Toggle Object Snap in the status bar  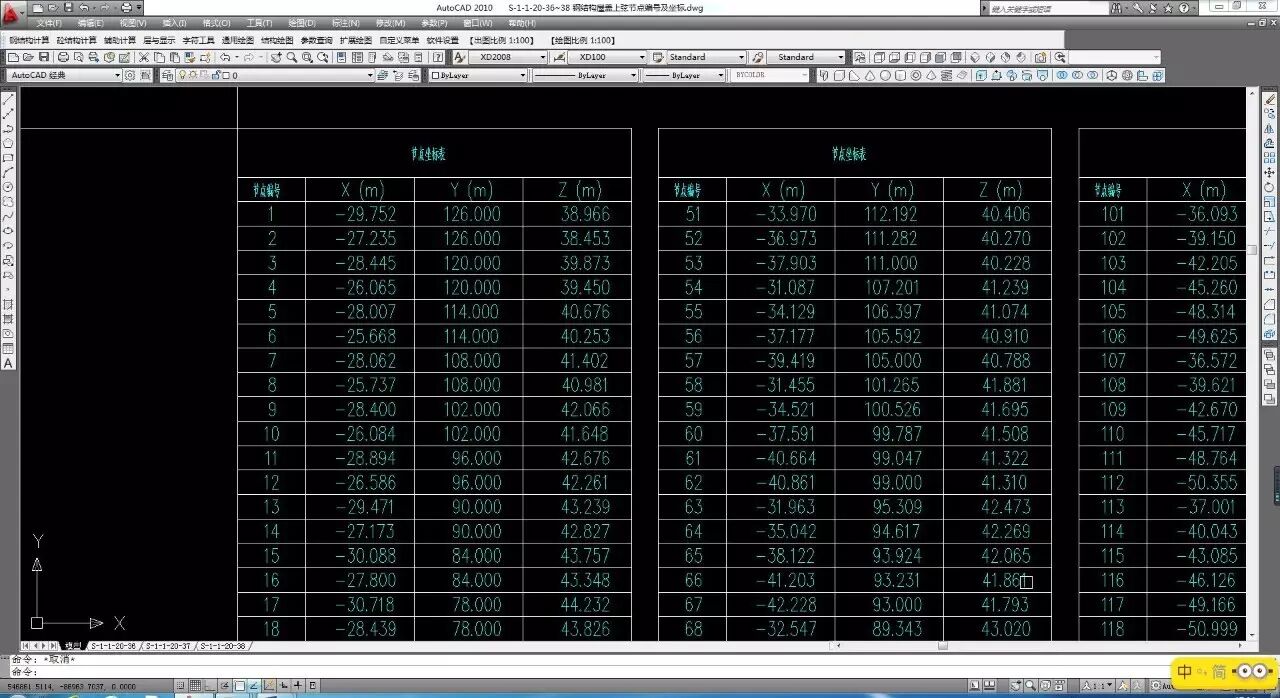coord(240,686)
